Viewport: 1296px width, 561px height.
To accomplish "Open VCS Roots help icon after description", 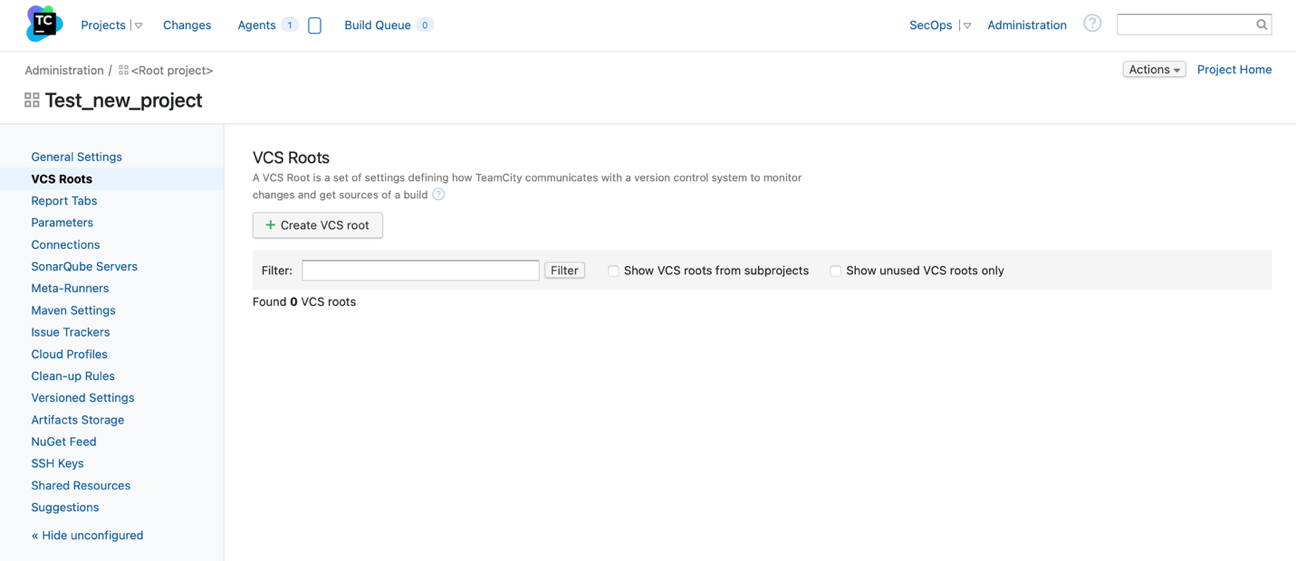I will click(x=438, y=194).
